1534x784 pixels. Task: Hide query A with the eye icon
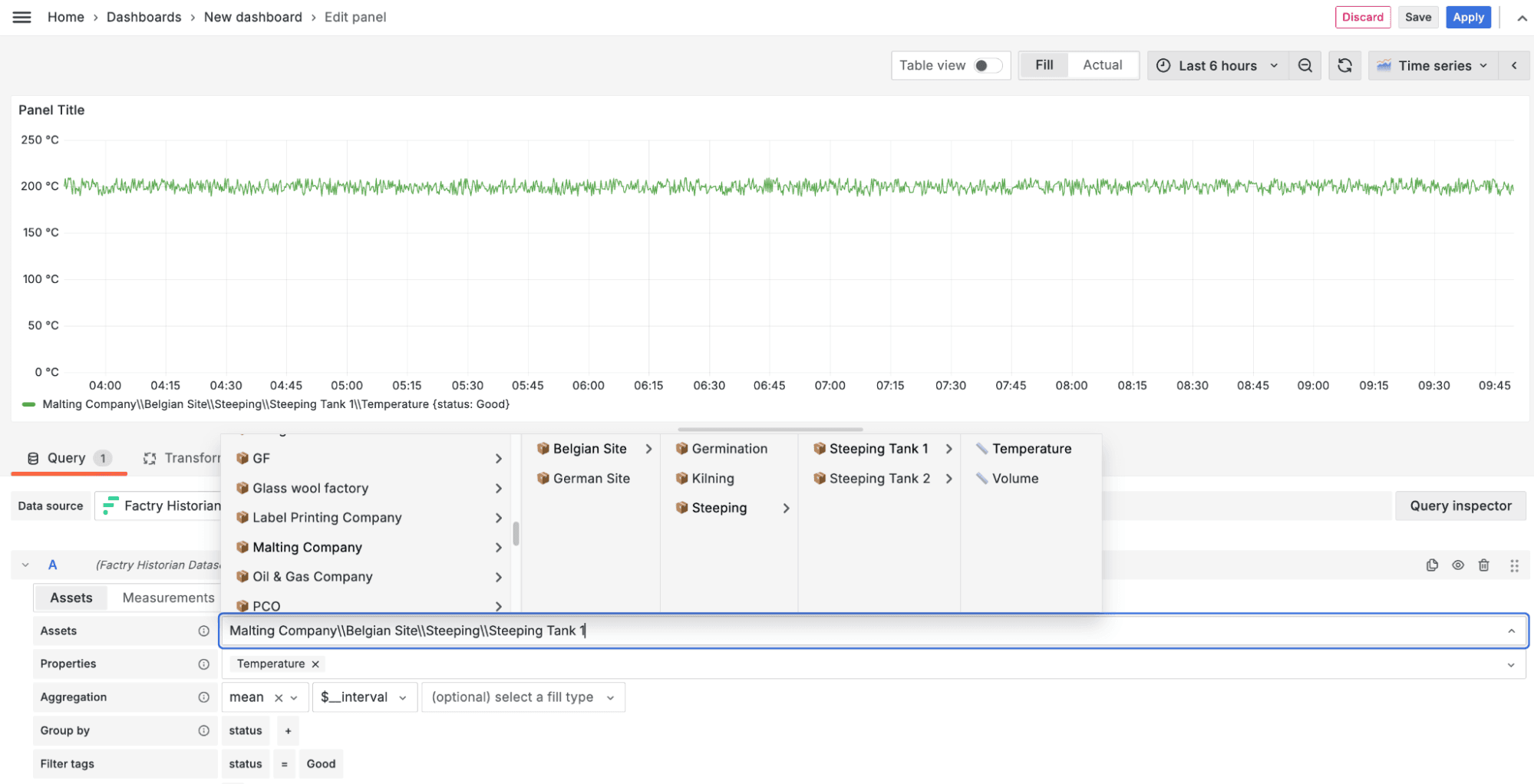[1457, 565]
